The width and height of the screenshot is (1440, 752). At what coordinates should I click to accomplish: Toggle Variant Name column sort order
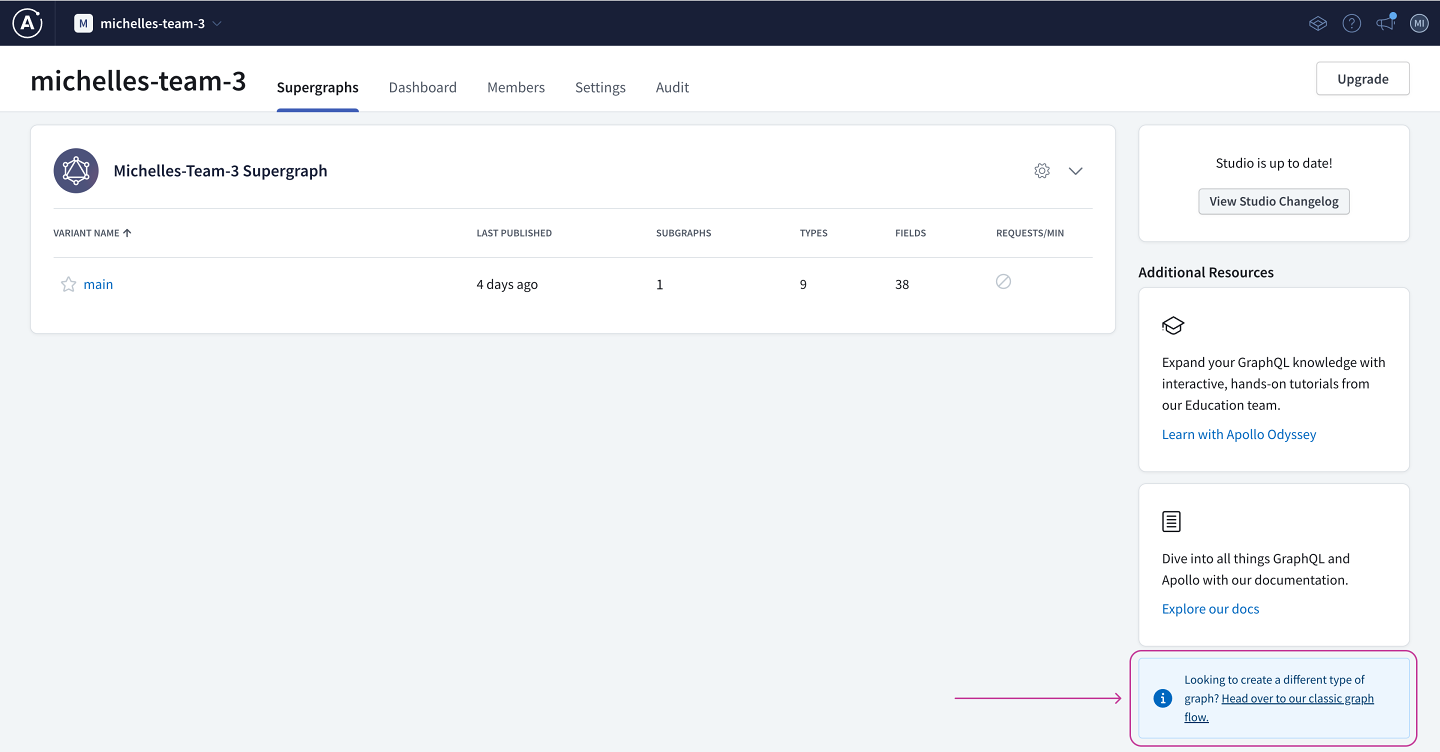[92, 232]
